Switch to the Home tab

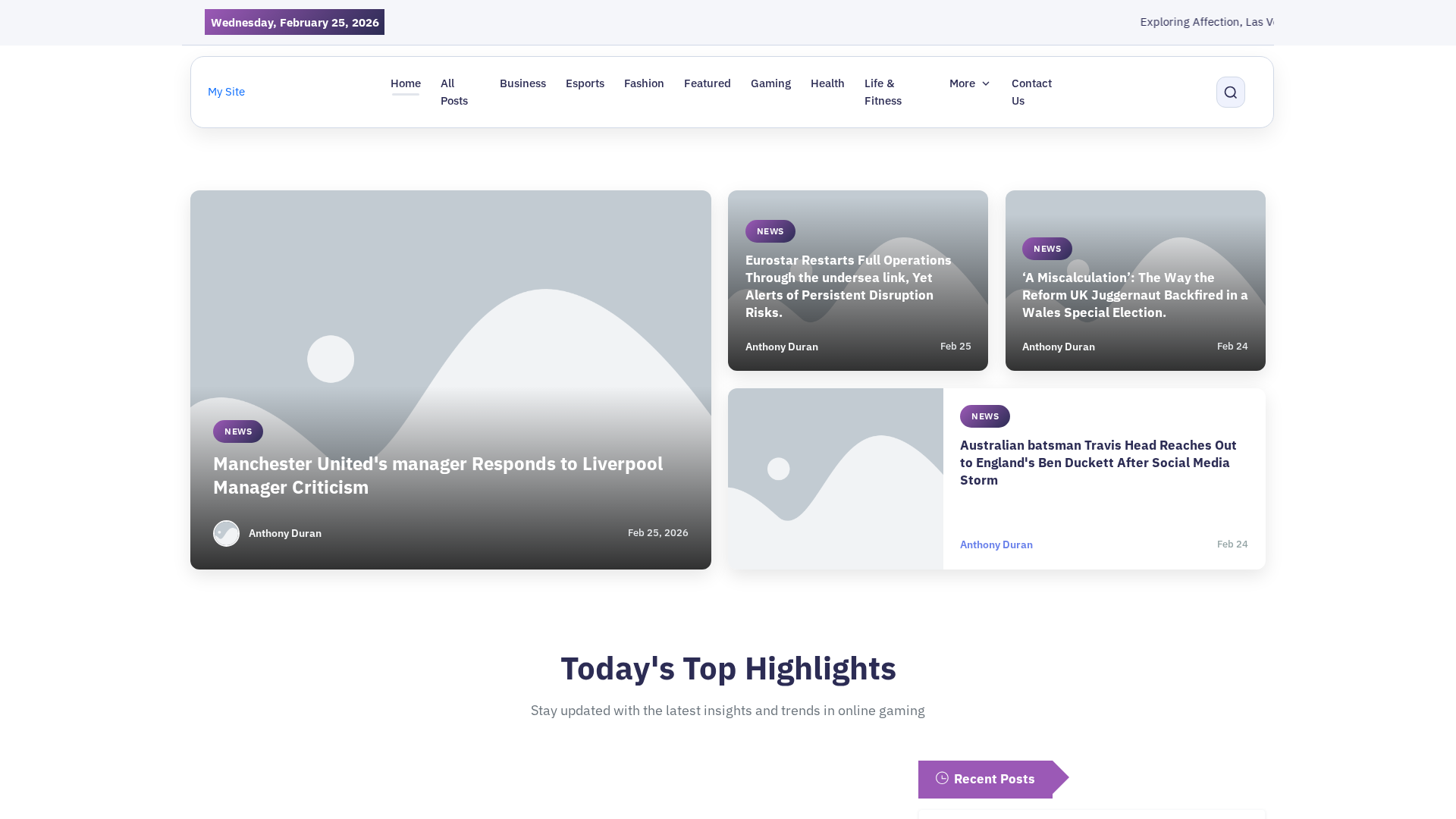click(405, 83)
